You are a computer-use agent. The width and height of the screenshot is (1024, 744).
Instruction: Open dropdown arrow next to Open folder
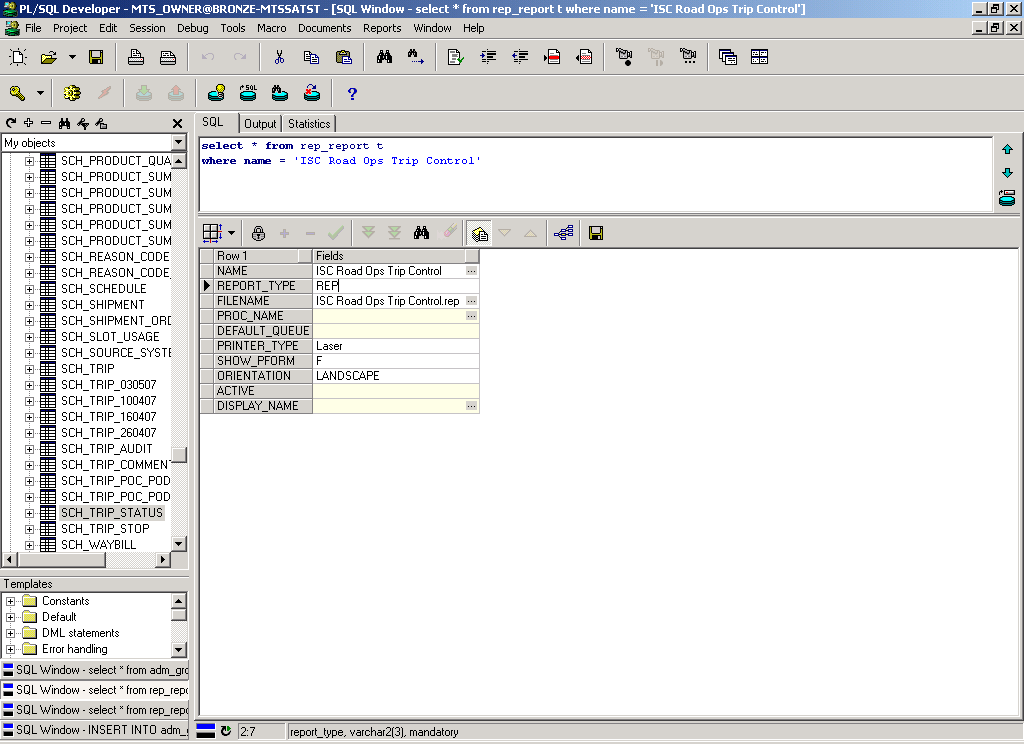pos(72,57)
